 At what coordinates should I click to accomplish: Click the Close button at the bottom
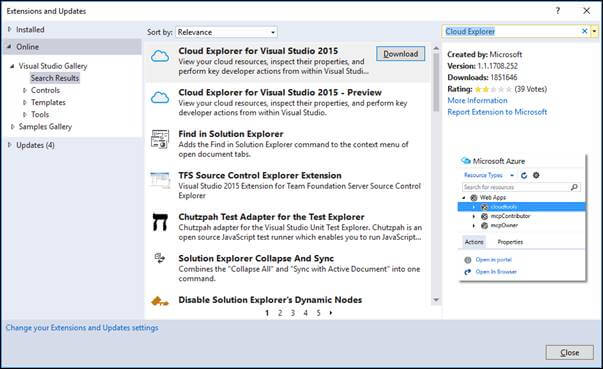pos(569,352)
